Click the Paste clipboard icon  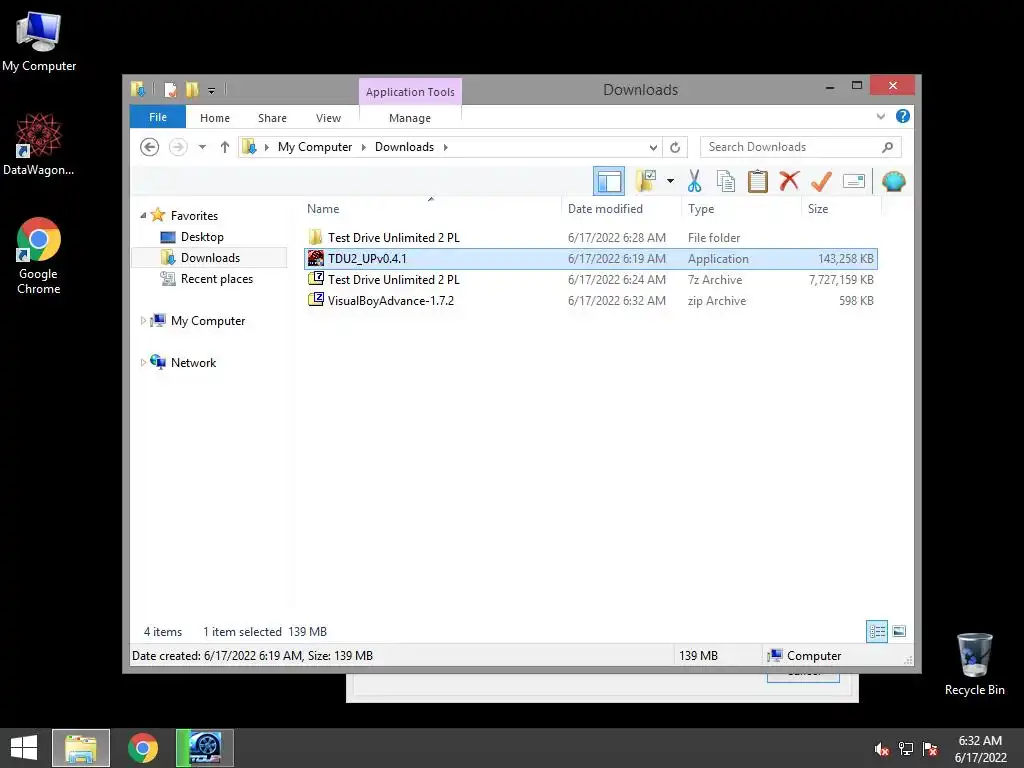click(x=758, y=181)
